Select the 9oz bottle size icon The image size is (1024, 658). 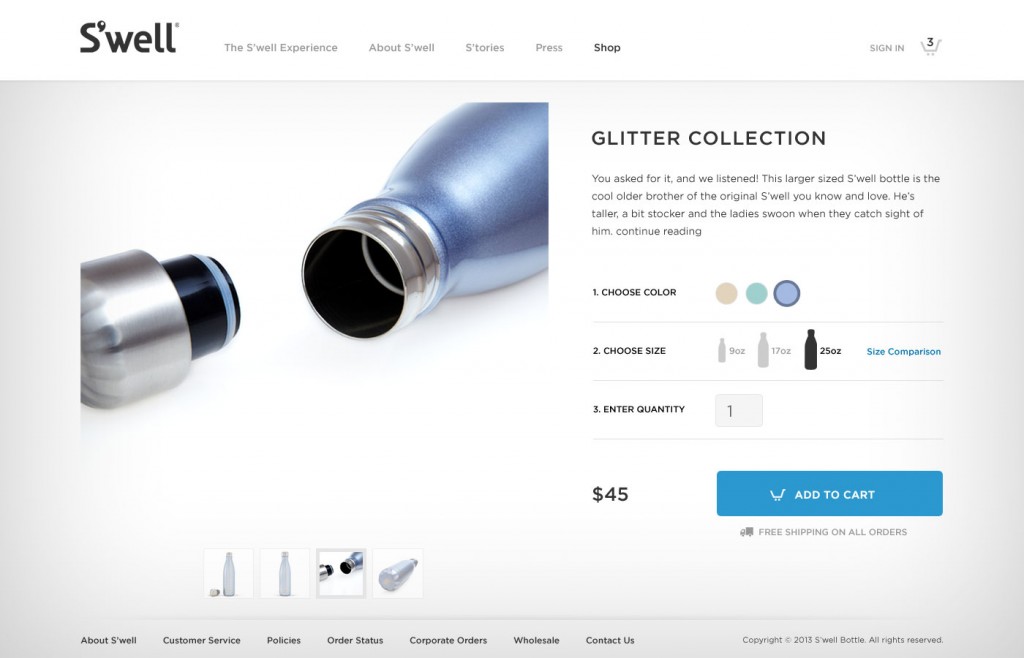tap(722, 351)
